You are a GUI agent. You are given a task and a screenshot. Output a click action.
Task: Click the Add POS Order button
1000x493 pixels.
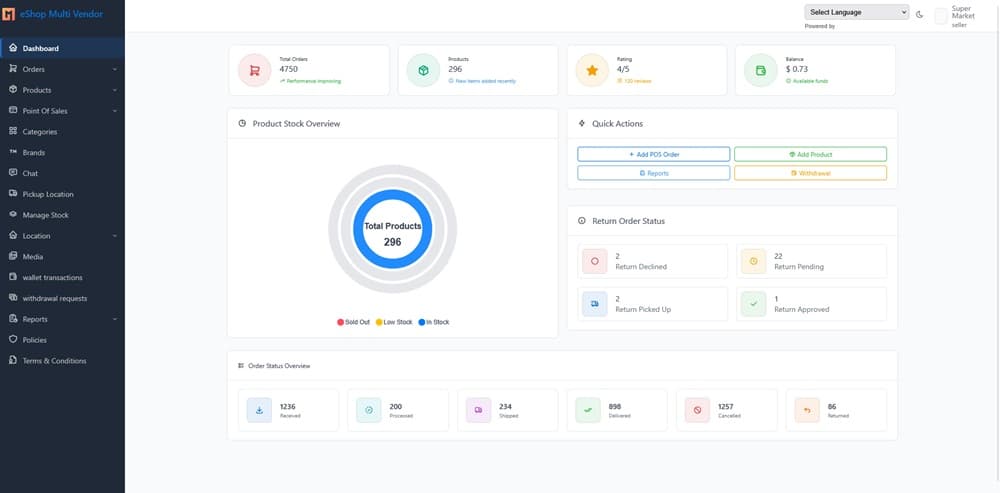pos(653,154)
